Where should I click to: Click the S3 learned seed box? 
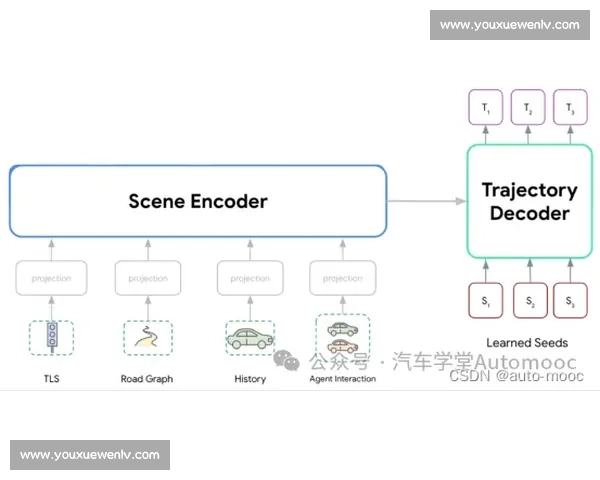(x=570, y=300)
